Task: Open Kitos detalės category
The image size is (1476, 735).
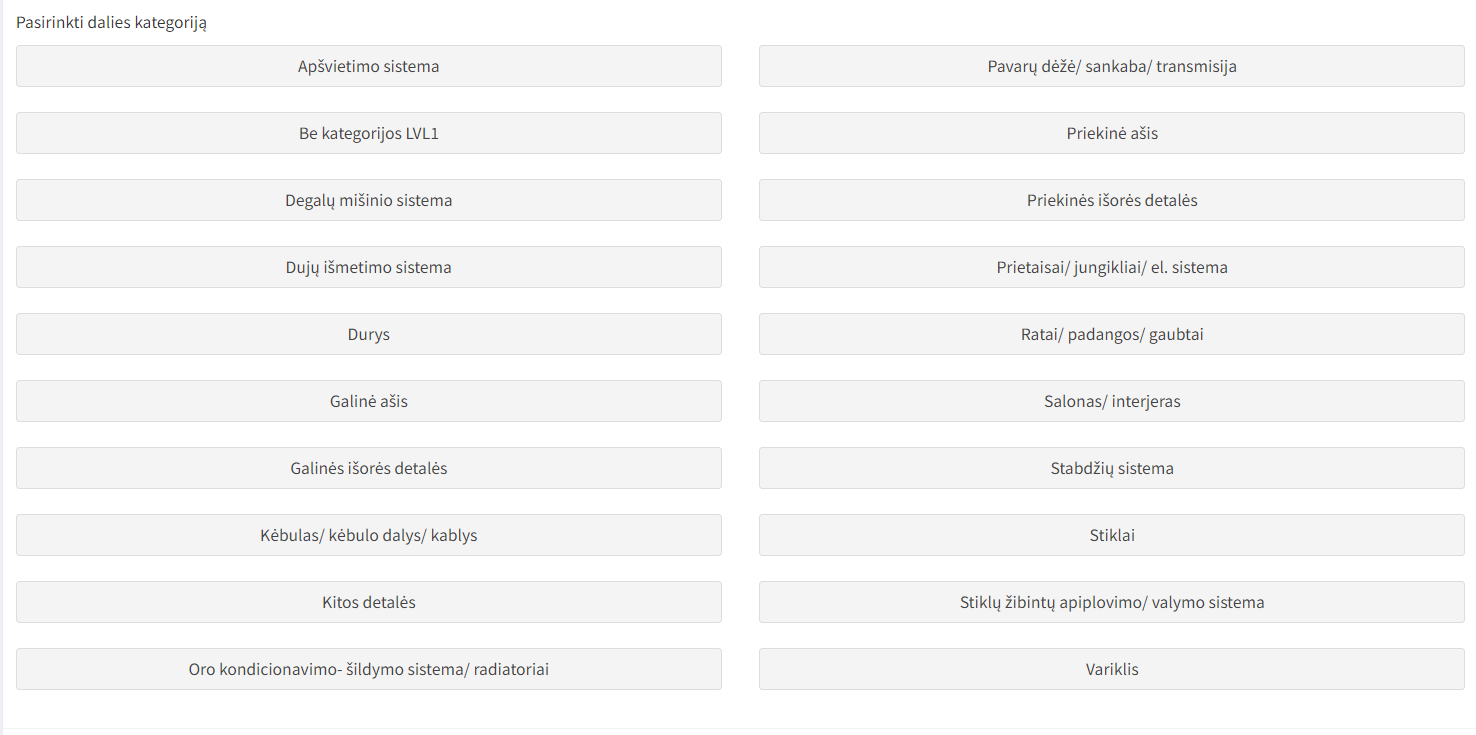Action: coord(369,602)
